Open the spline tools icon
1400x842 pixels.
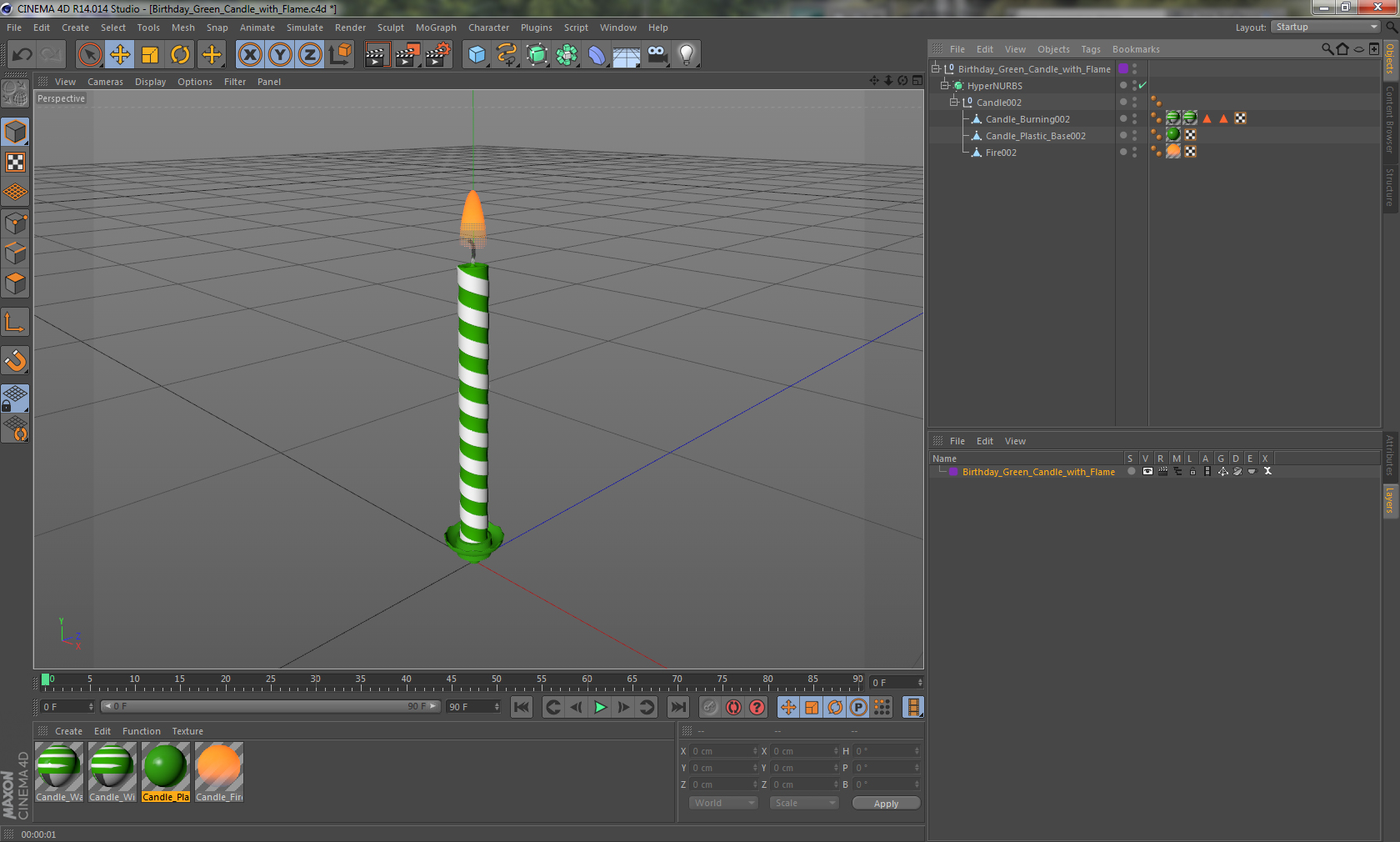pyautogui.click(x=507, y=55)
